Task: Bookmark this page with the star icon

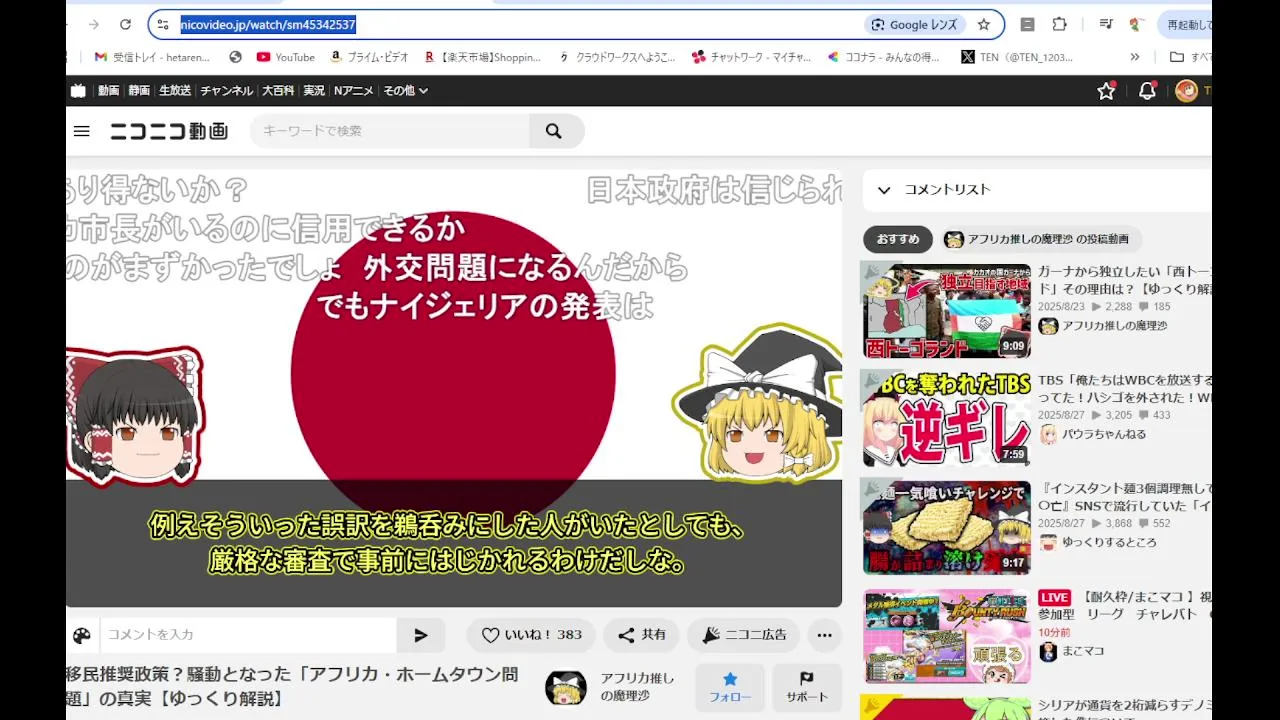Action: coord(984,24)
